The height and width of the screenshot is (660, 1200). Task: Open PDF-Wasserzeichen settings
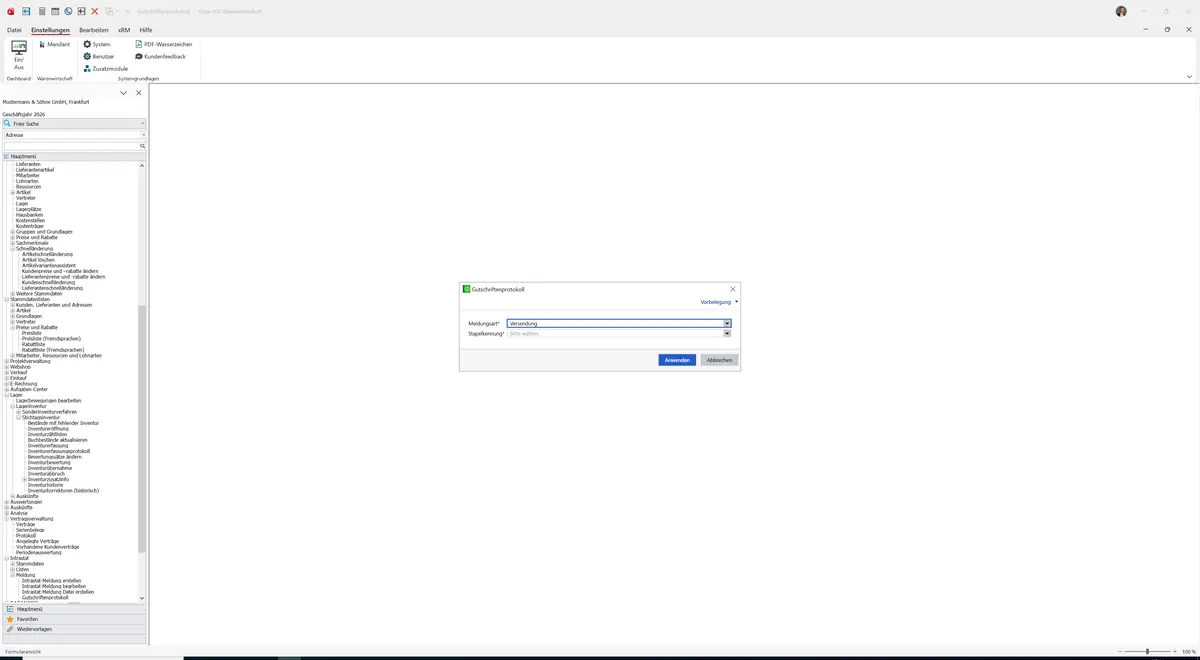163,45
